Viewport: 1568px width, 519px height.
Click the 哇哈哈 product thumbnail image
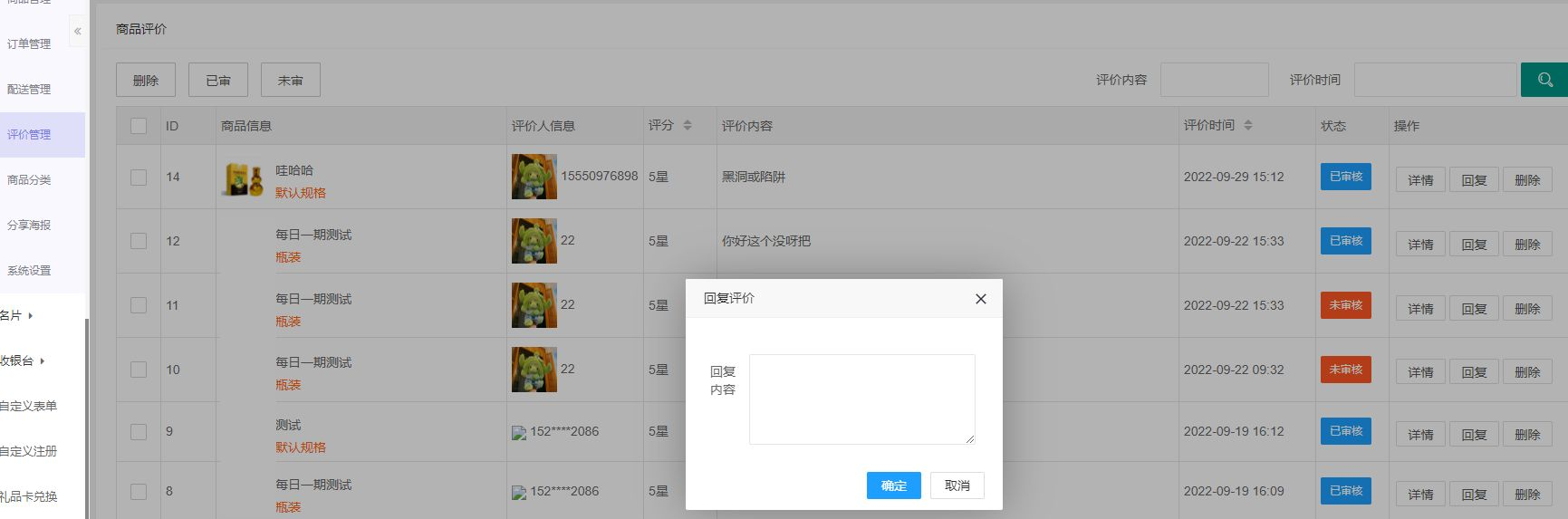click(x=243, y=180)
